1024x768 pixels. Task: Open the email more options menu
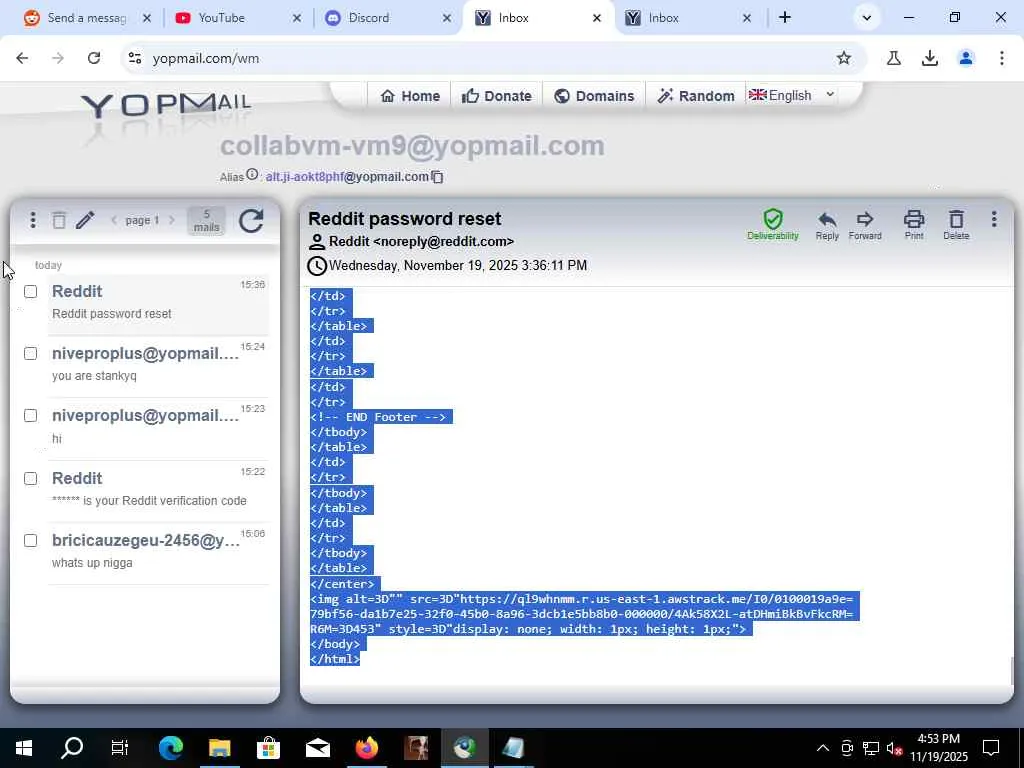pyautogui.click(x=994, y=219)
